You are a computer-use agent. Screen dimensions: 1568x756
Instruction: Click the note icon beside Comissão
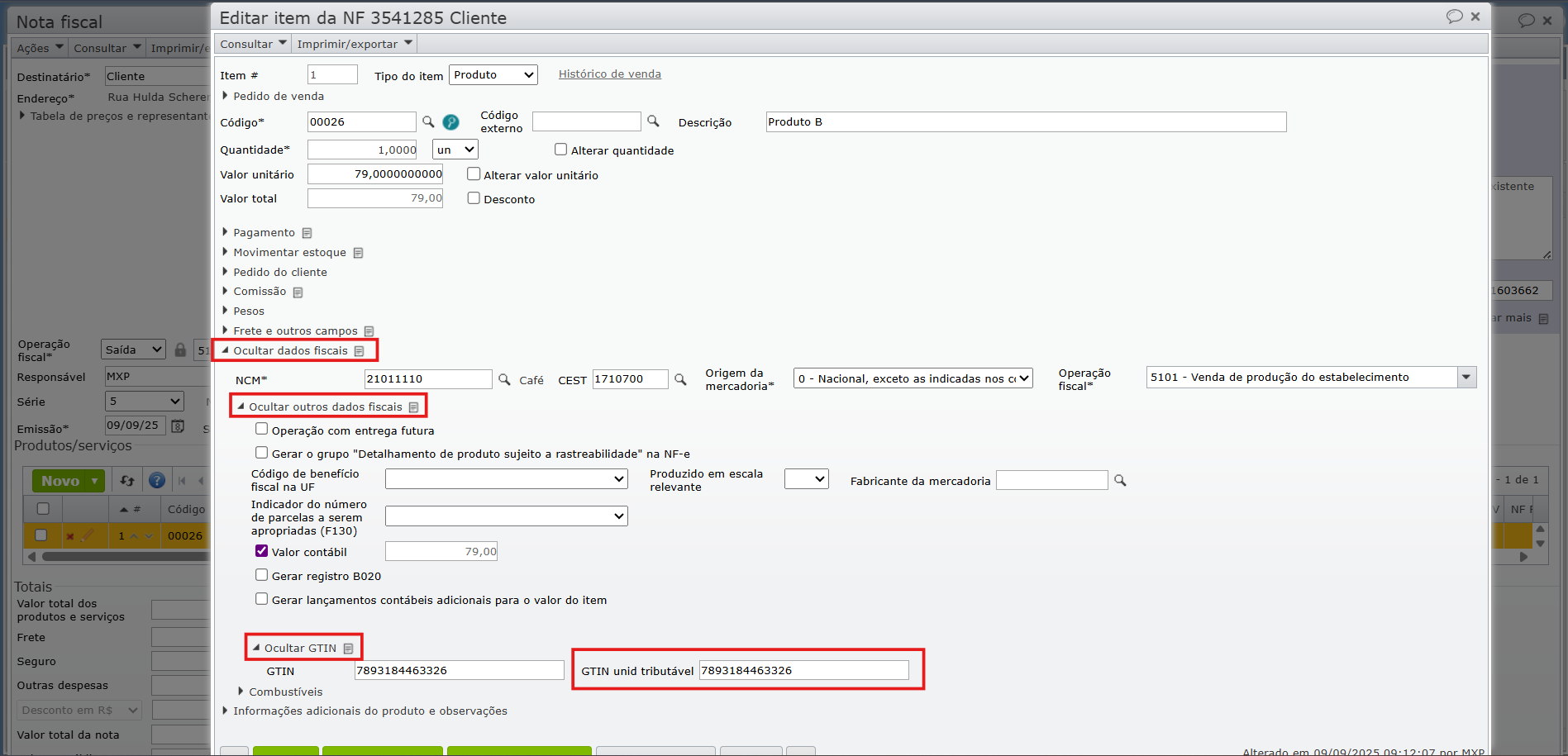click(298, 292)
